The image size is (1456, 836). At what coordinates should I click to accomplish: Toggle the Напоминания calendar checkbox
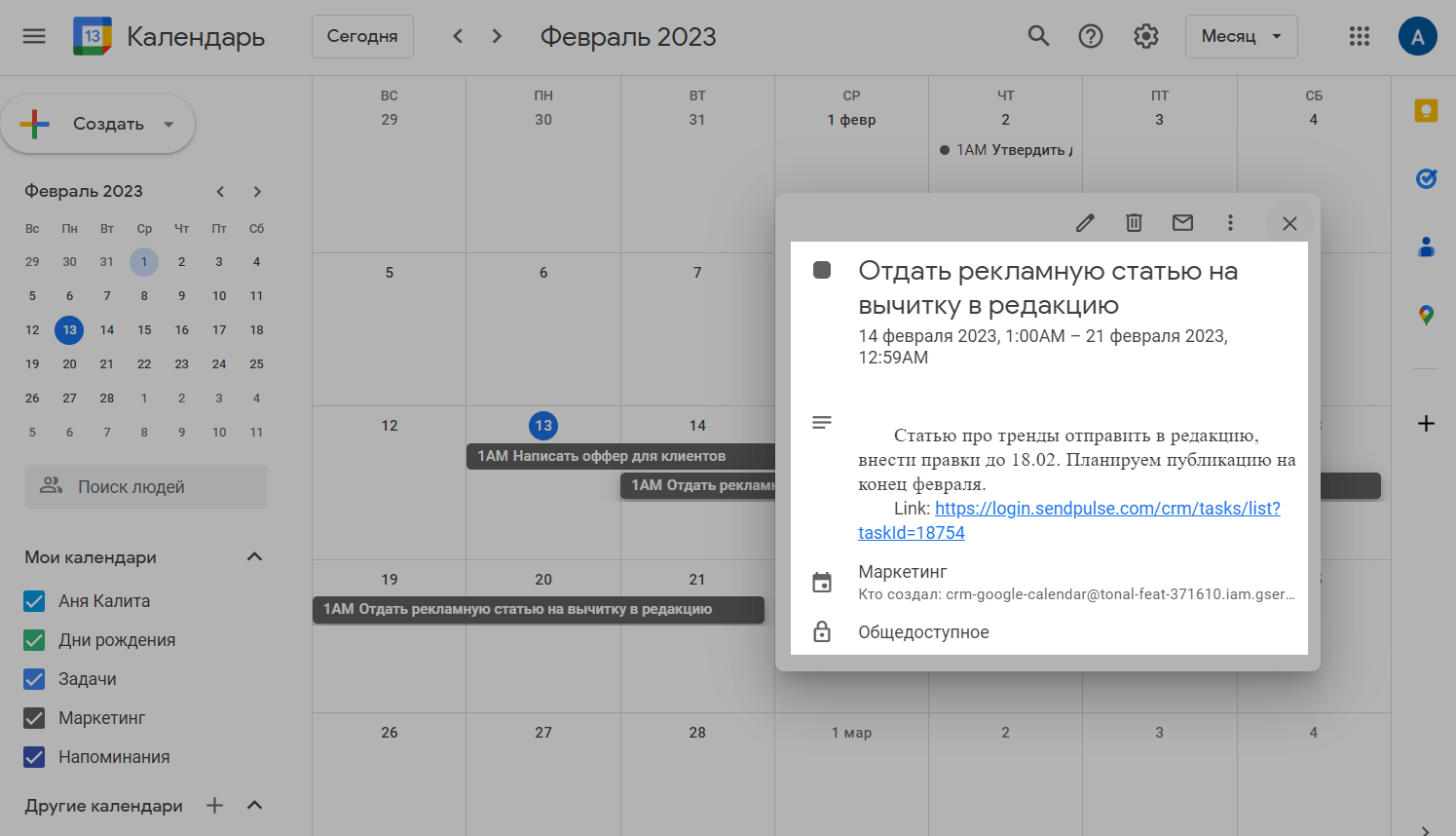[34, 757]
